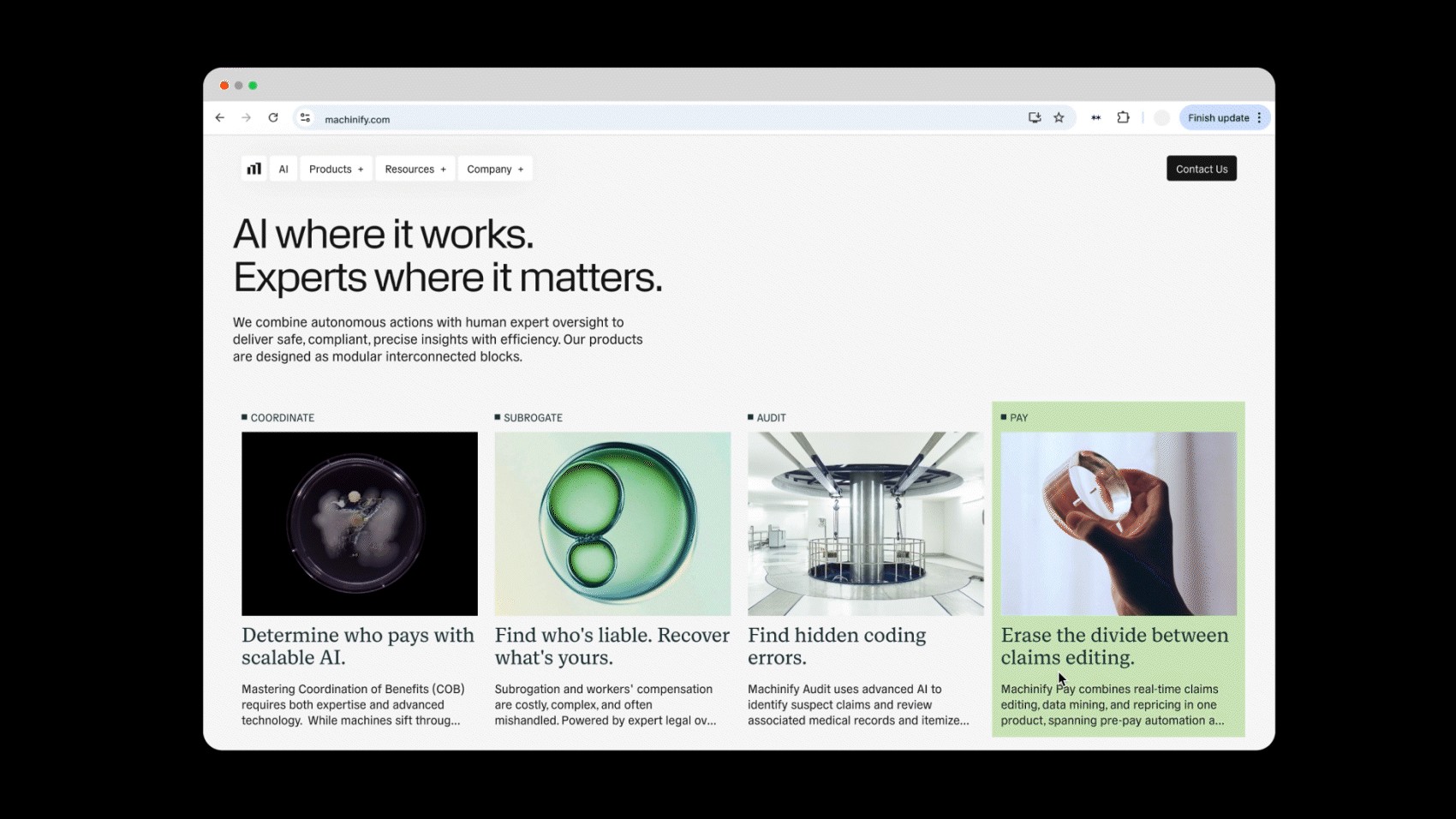1456x819 pixels.
Task: Open the Coordinate petri dish image
Action: 360,523
